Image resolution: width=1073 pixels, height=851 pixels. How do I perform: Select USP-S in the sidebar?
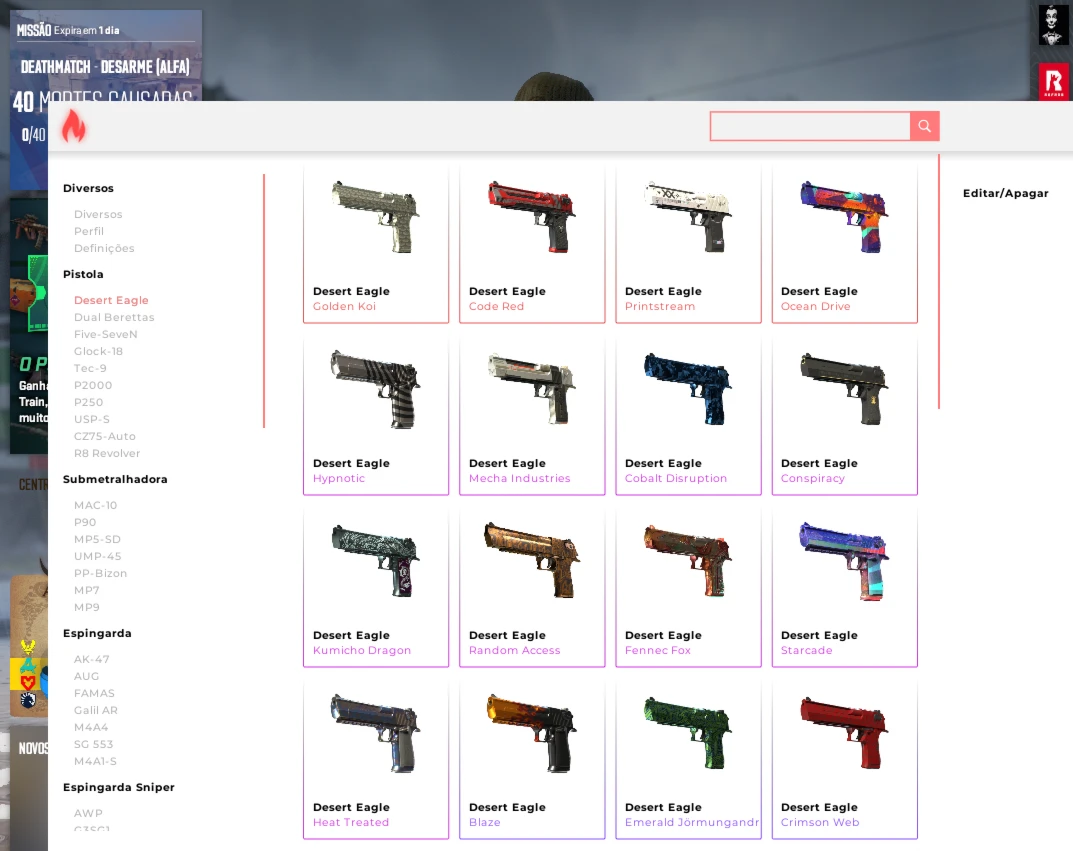point(92,419)
